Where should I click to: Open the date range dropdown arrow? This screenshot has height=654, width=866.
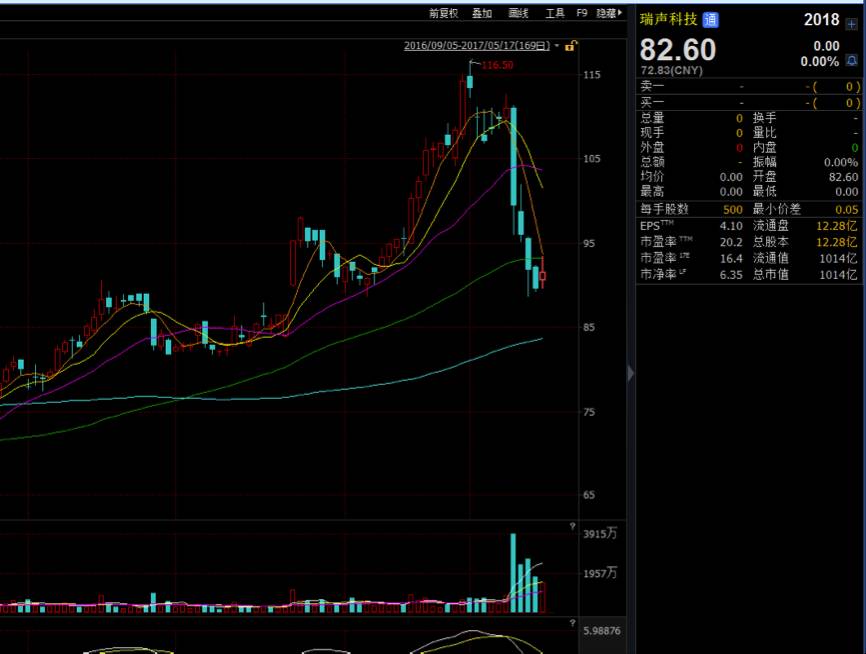click(557, 46)
